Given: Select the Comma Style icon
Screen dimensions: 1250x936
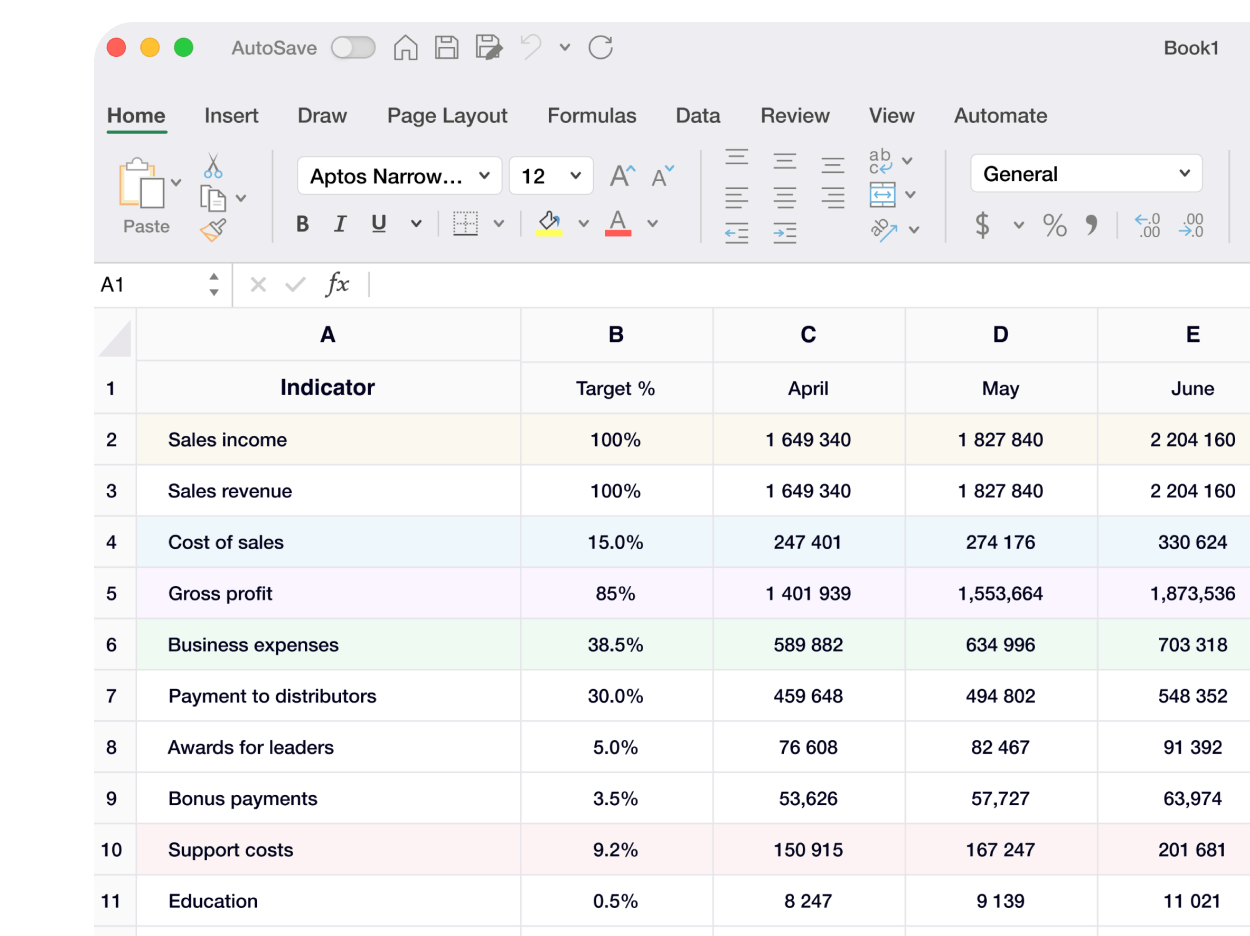Looking at the screenshot, I should pos(1092,226).
